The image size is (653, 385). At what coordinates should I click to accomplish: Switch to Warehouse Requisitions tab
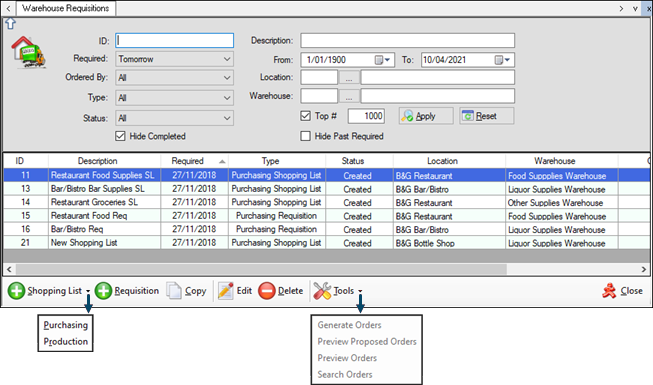[x=66, y=8]
